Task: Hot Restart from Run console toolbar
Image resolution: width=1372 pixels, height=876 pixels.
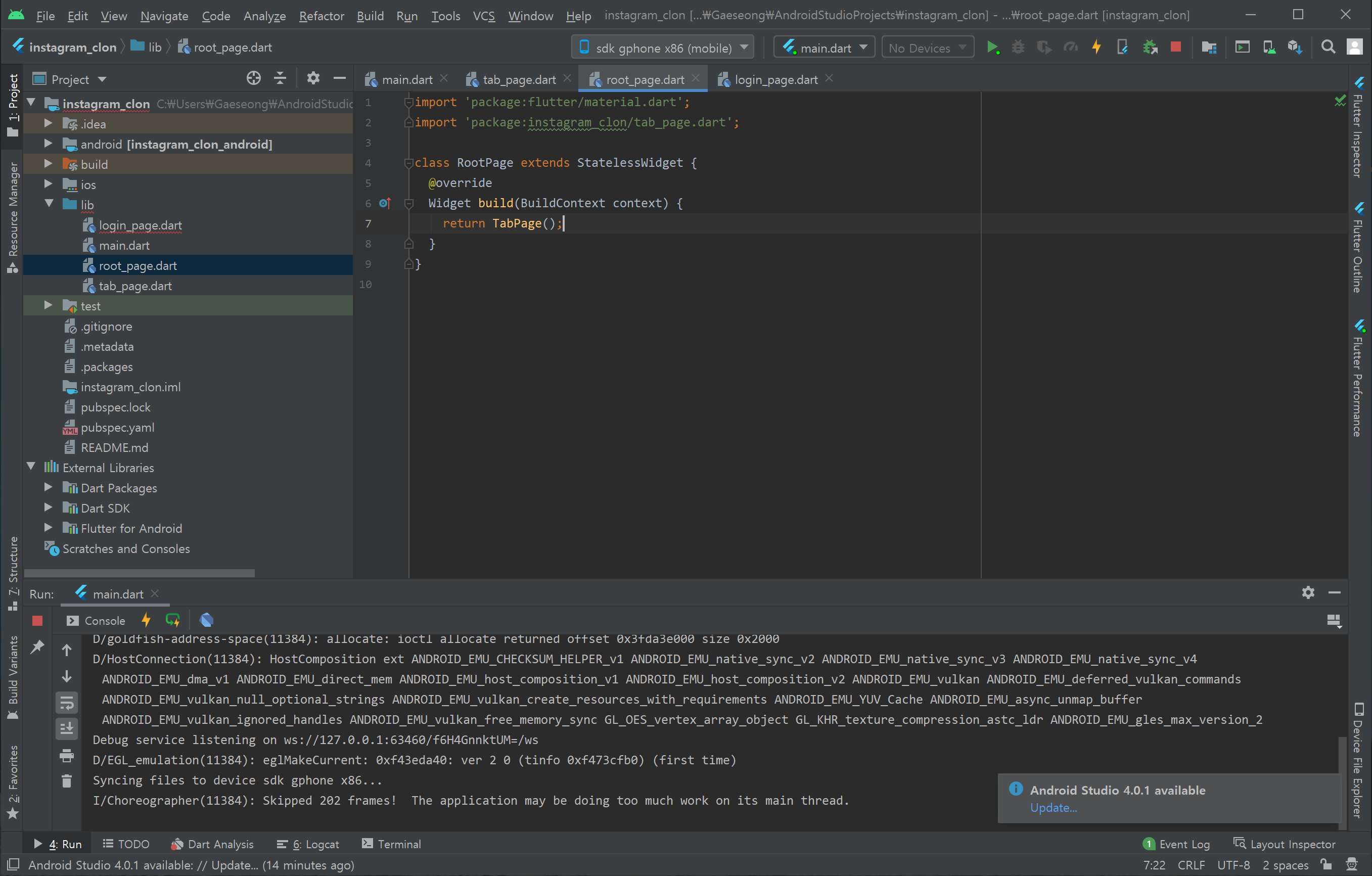Action: (x=173, y=620)
